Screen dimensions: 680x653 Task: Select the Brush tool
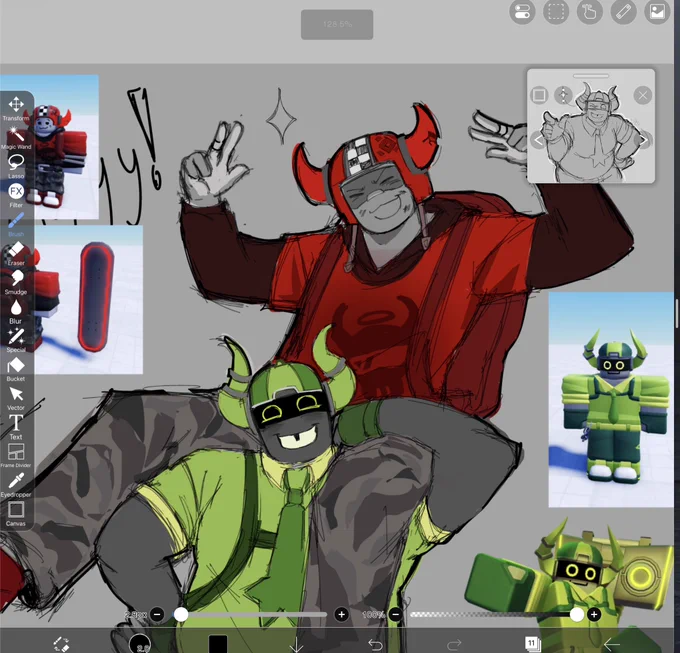point(16,224)
